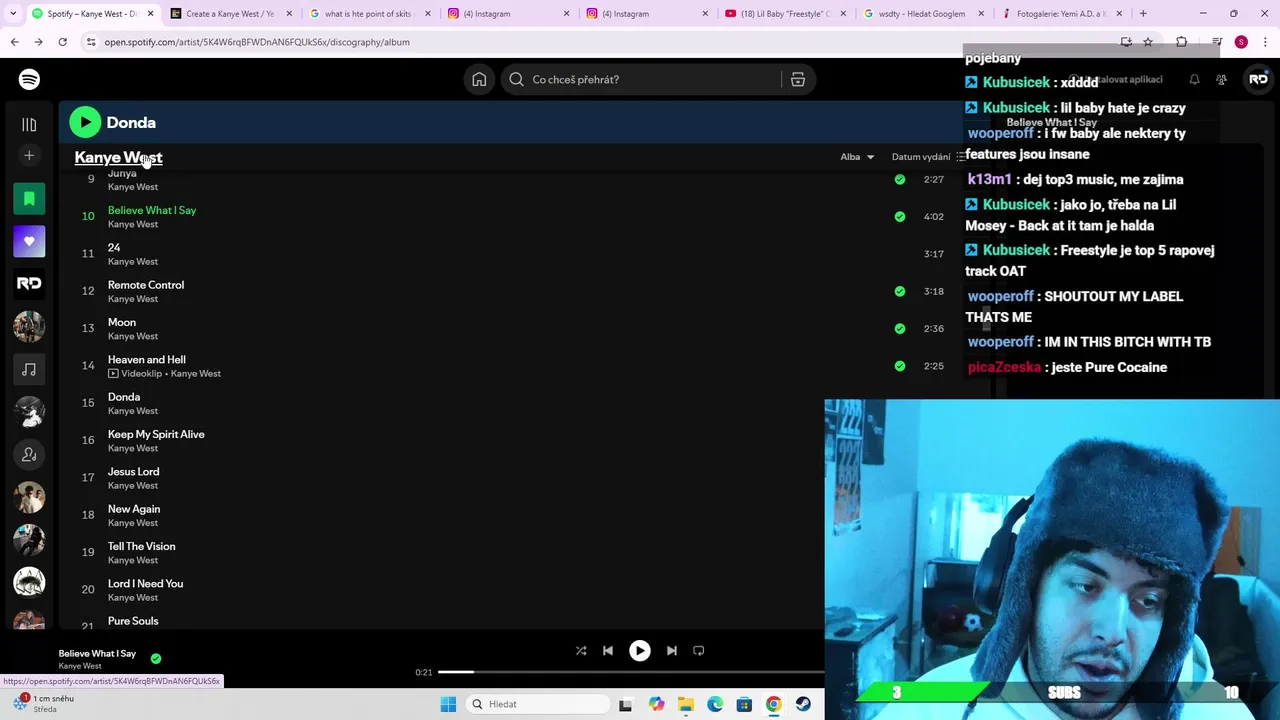
Task: Open Microsoft Store from taskbar
Action: click(744, 704)
